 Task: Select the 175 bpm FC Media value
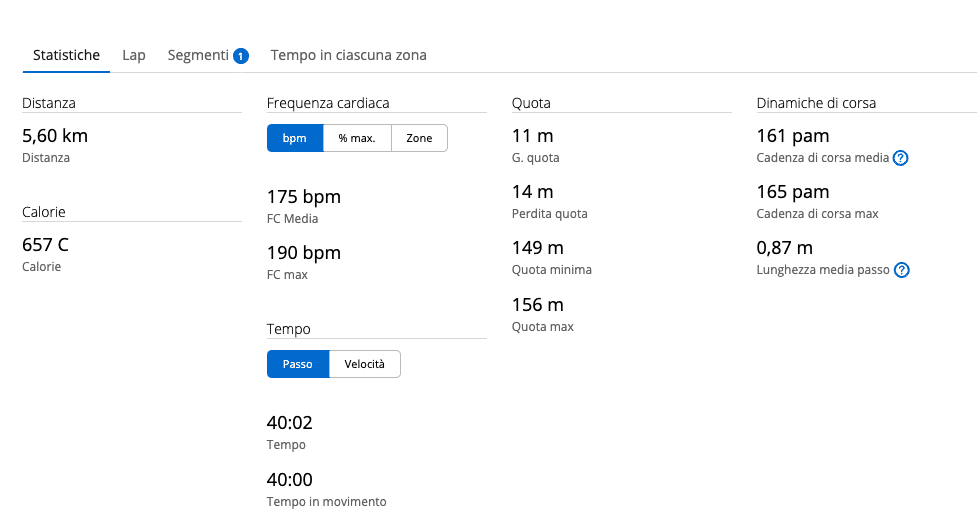pyautogui.click(x=304, y=197)
